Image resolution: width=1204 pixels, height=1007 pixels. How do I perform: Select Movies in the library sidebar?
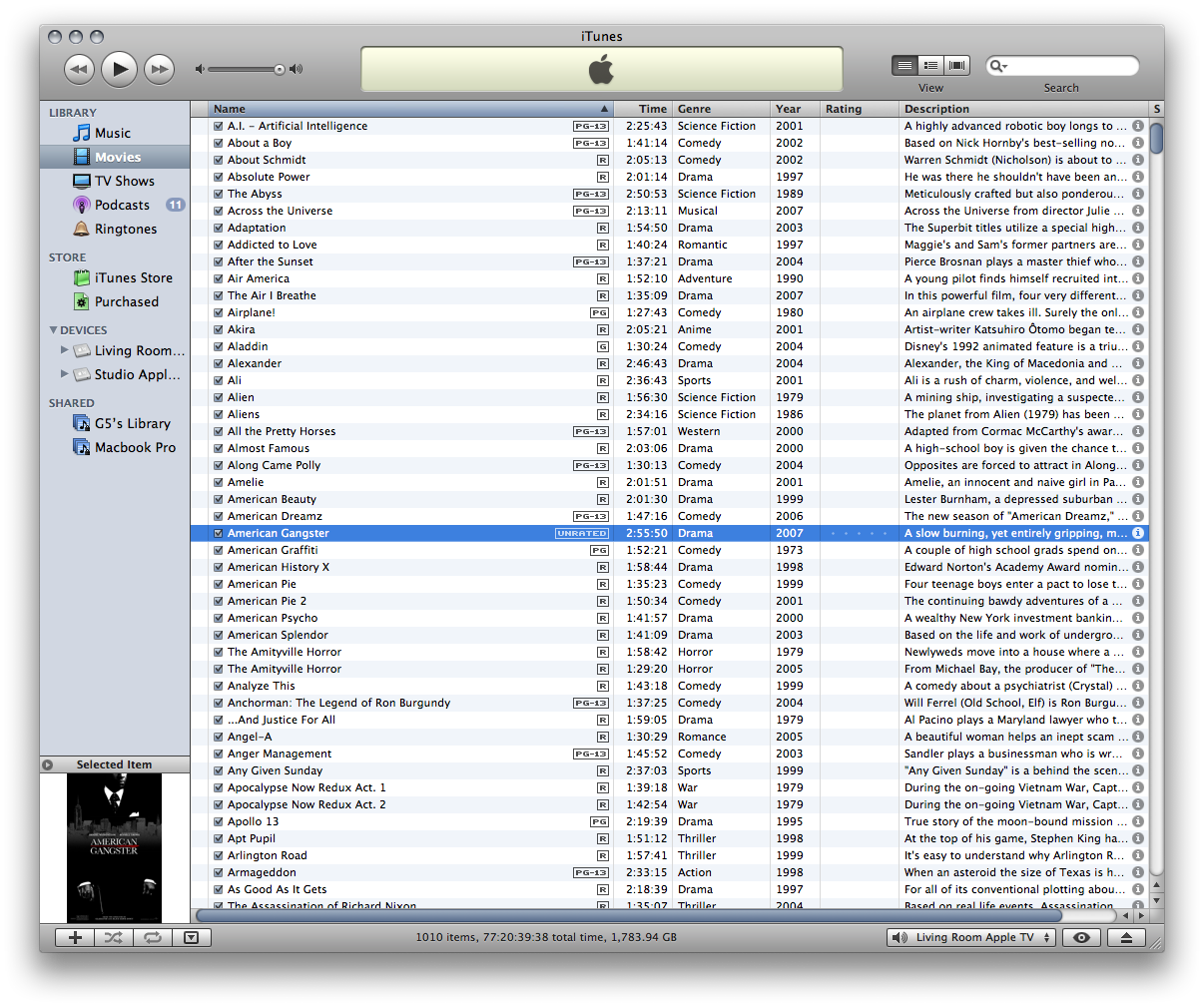(x=115, y=157)
